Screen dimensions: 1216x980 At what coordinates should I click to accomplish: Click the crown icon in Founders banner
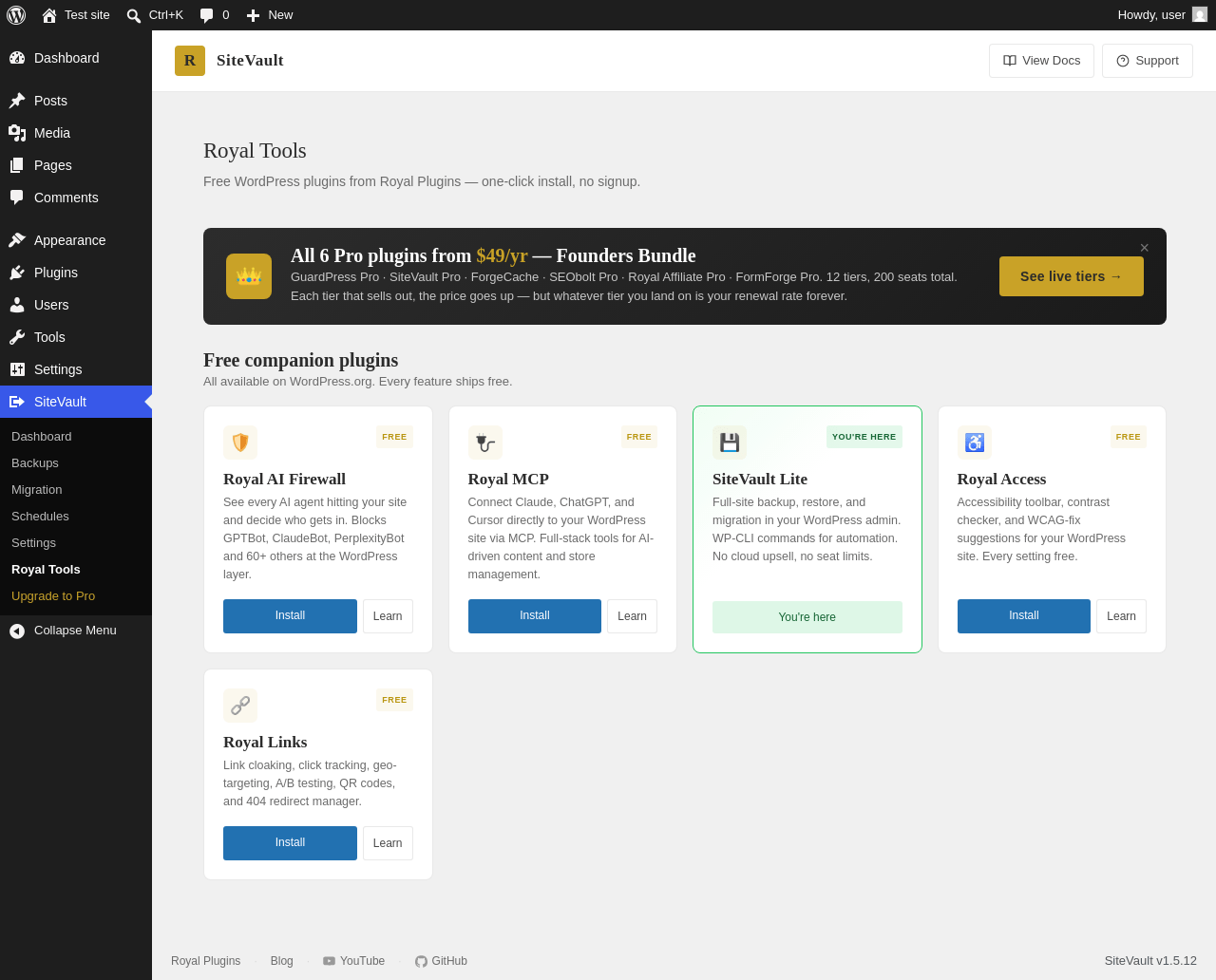click(x=249, y=276)
